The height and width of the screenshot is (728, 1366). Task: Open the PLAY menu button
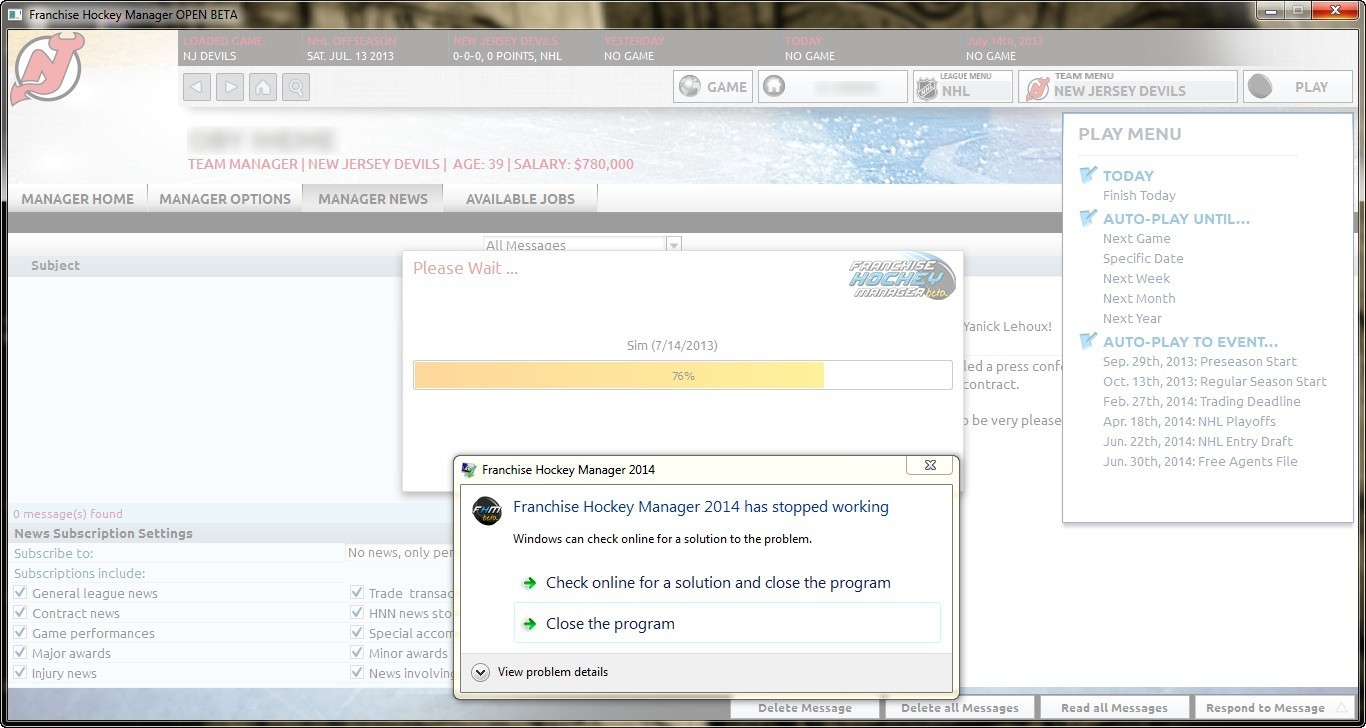point(1298,87)
